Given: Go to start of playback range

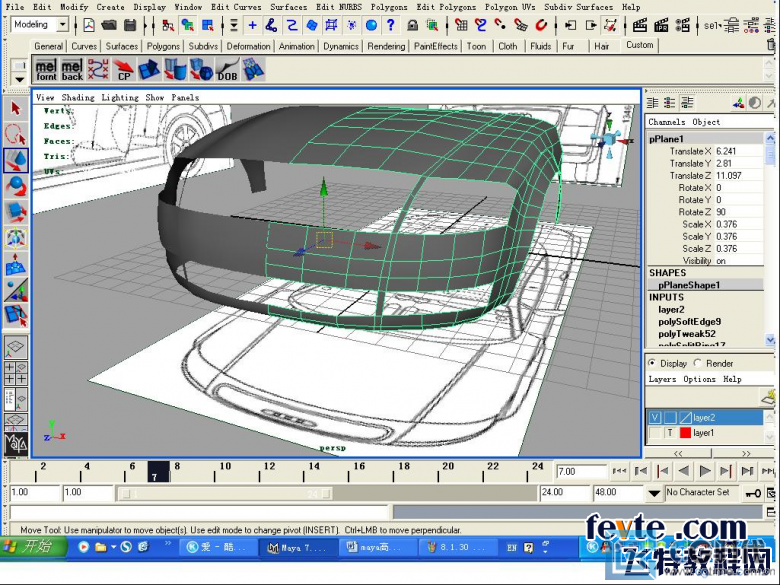Looking at the screenshot, I should 619,471.
